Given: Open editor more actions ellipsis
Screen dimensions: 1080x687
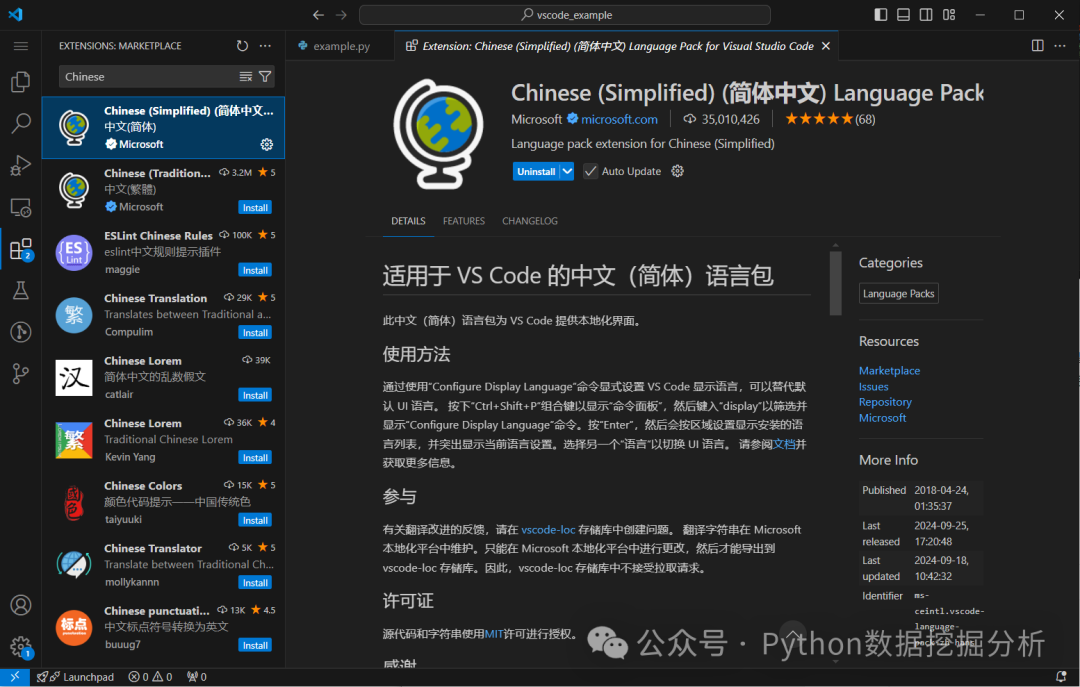Looking at the screenshot, I should coord(1060,46).
